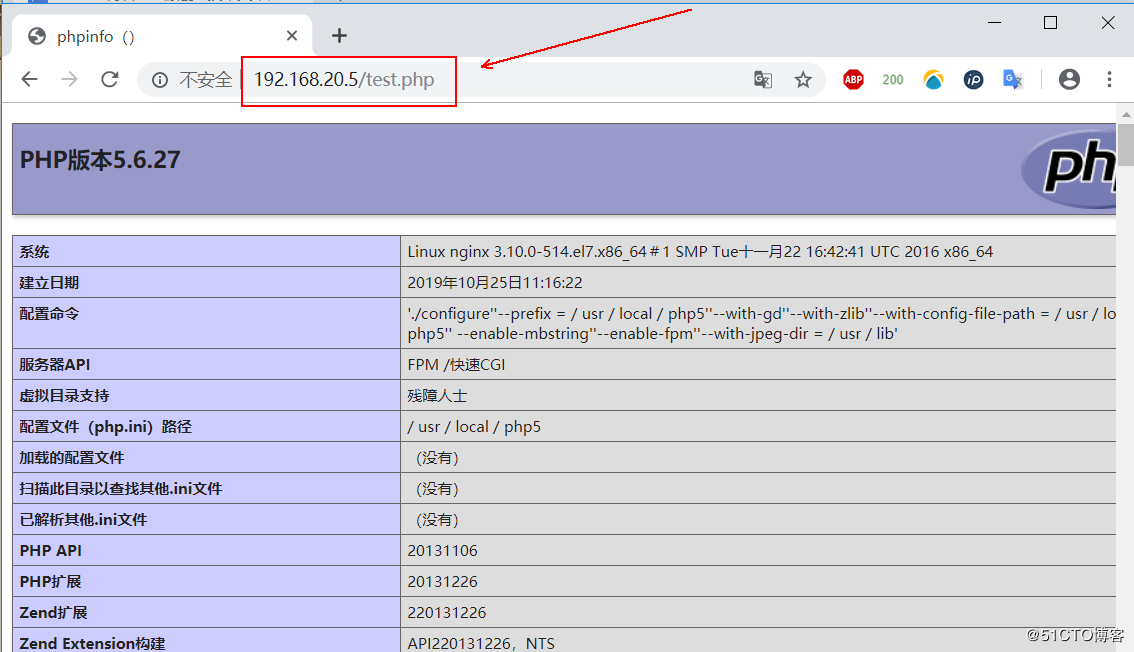Click the scrollbar up arrow
1134x652 pixels.
[1126, 114]
